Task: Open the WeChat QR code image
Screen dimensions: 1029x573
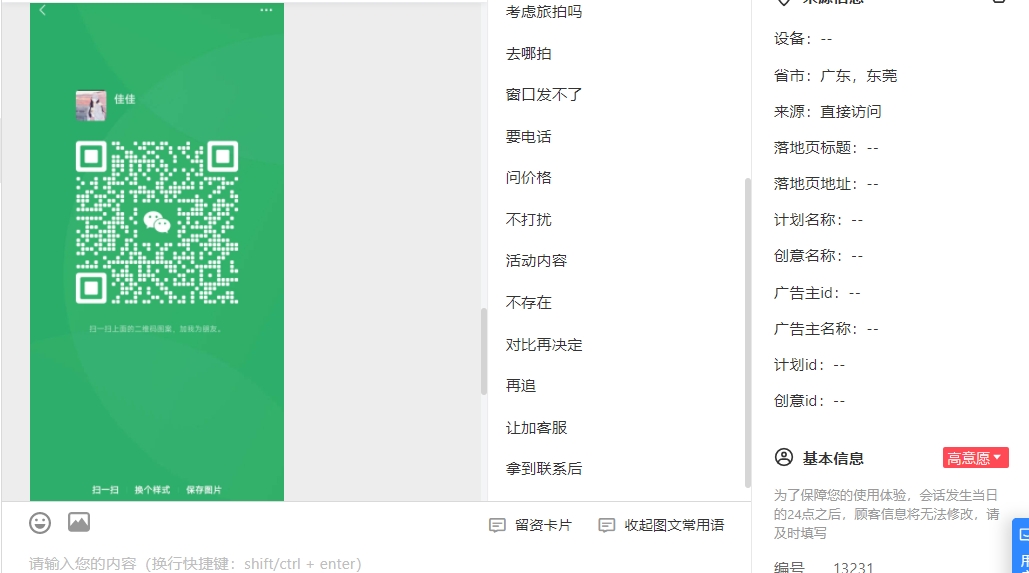Action: click(x=157, y=222)
